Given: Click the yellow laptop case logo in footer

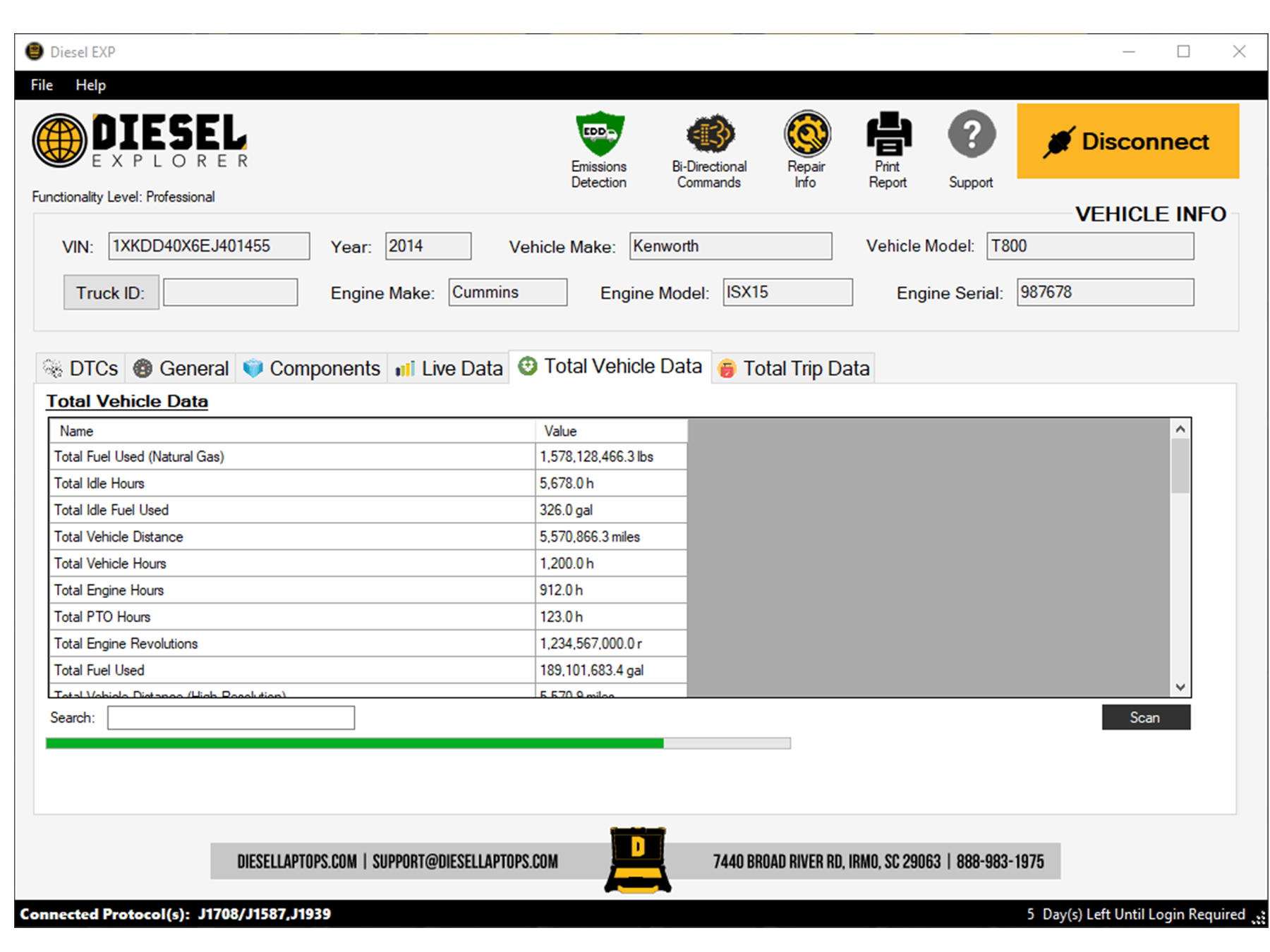Looking at the screenshot, I should 638,860.
